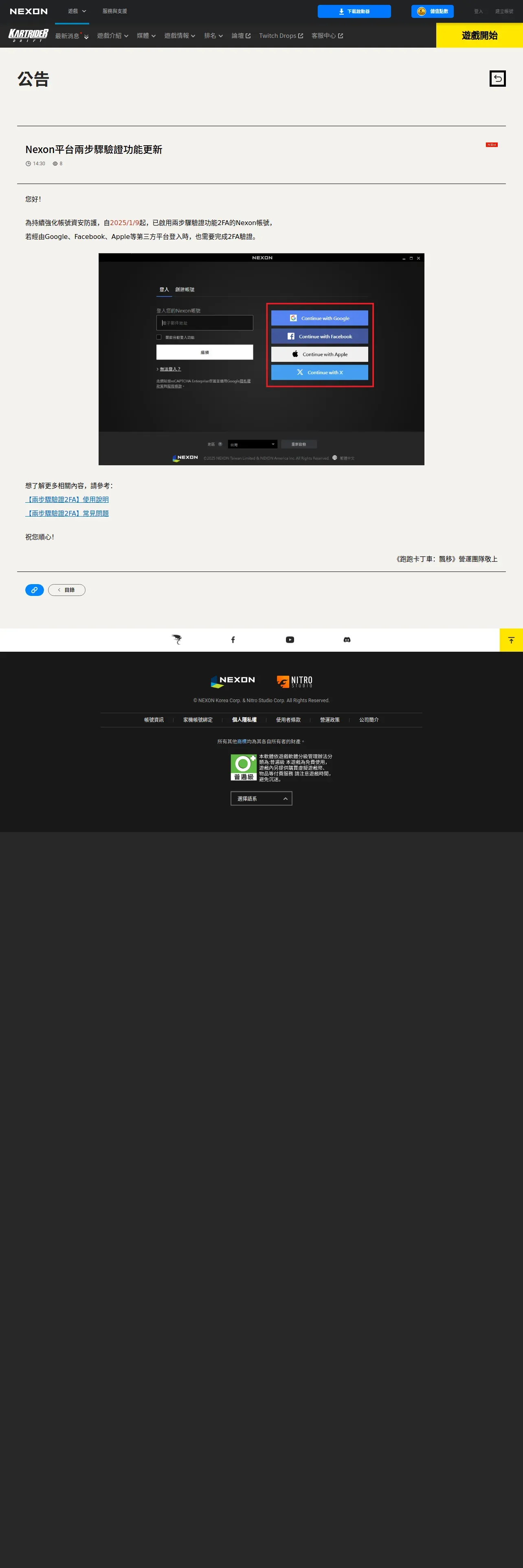Image resolution: width=523 pixels, height=1568 pixels.
Task: Open the 論壇 navigation item
Action: coord(241,36)
